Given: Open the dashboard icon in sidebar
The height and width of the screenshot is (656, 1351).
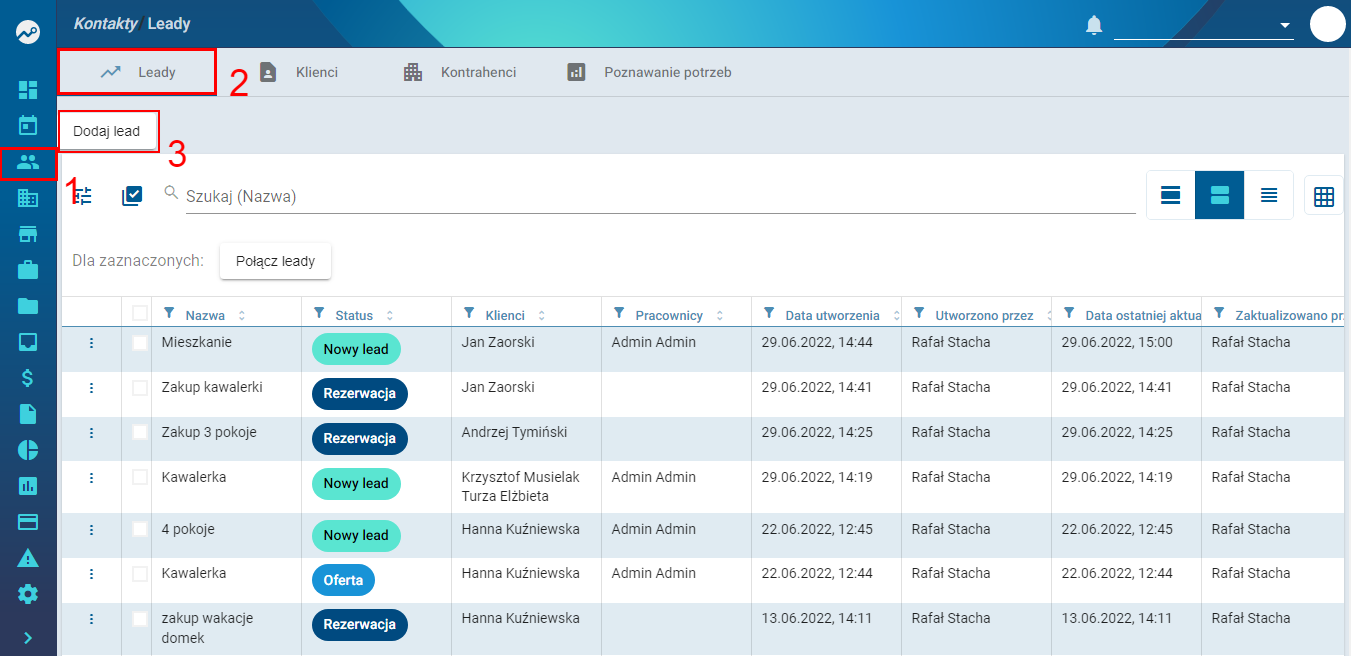Looking at the screenshot, I should pos(28,90).
